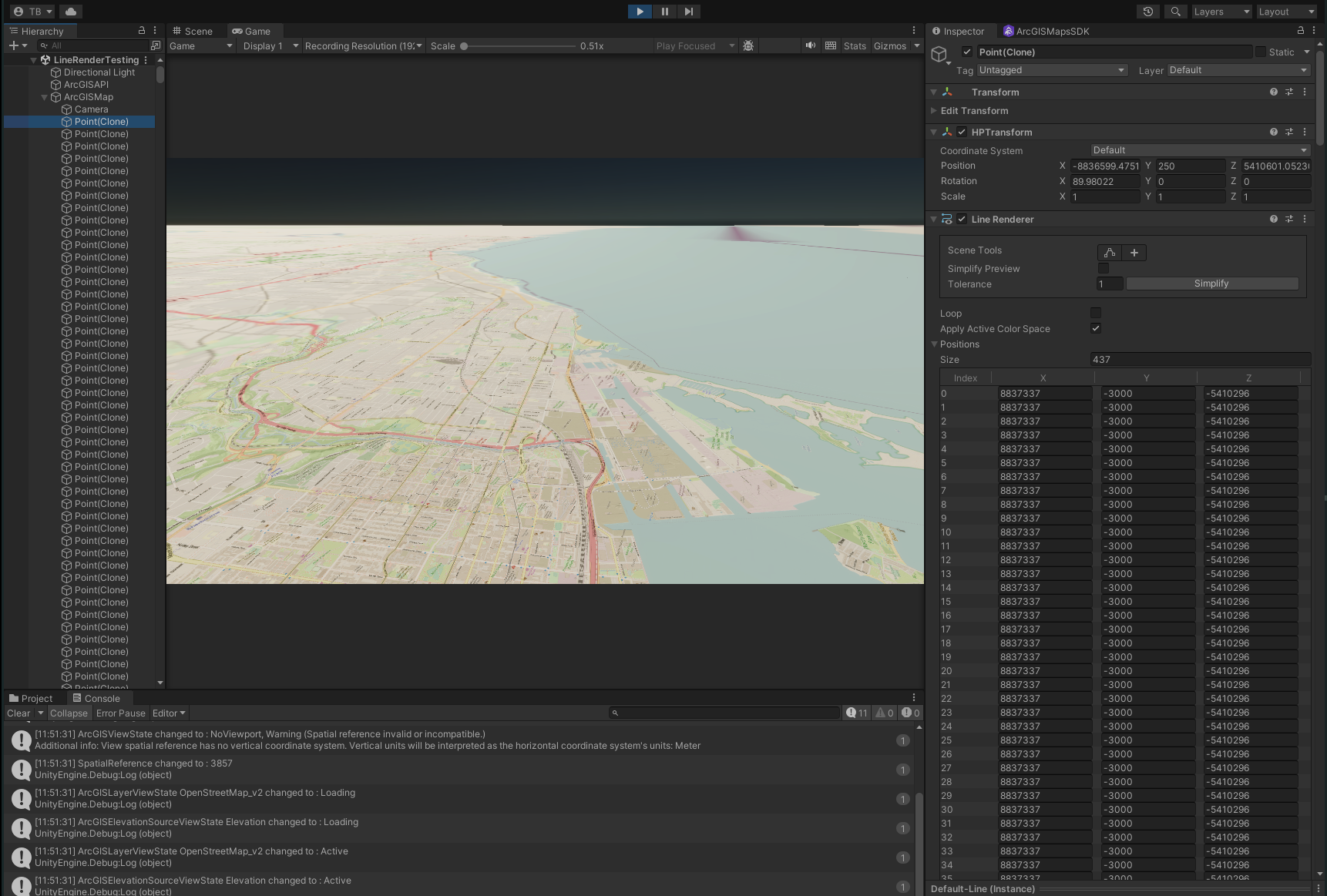The width and height of the screenshot is (1327, 896).
Task: Disable Apply Active Color Space
Action: pyautogui.click(x=1095, y=328)
